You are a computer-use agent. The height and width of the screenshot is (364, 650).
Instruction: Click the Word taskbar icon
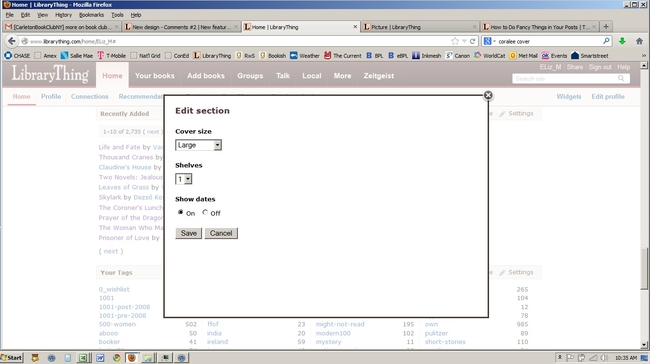point(100,357)
